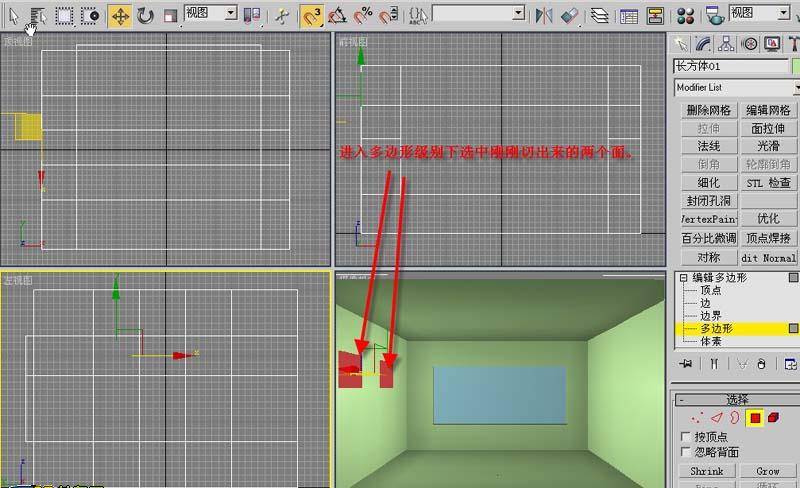Toggle the Pin Stack icon
This screenshot has width=800, height=488.
point(686,363)
